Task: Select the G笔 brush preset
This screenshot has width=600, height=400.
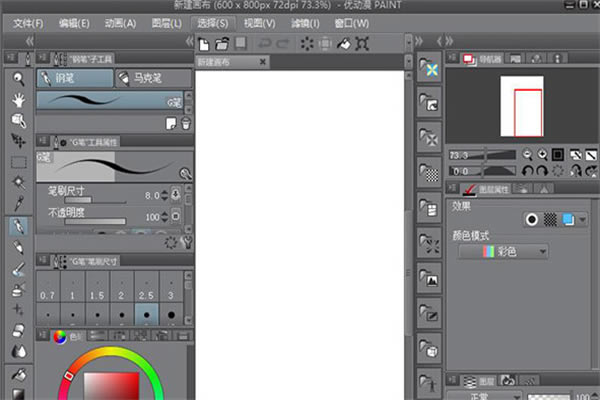Action: [x=110, y=100]
